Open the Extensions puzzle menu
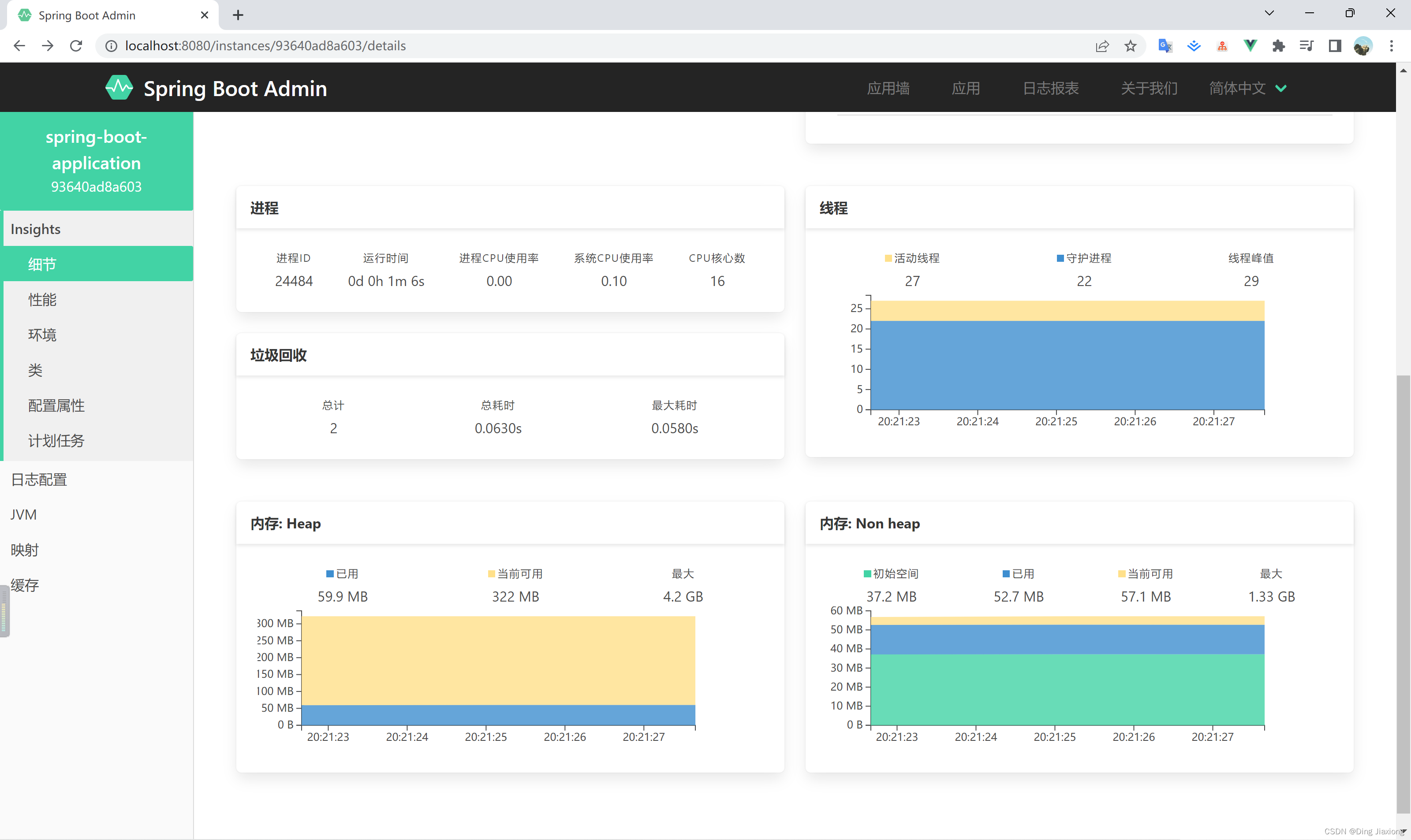The height and width of the screenshot is (840, 1411). pos(1279,46)
